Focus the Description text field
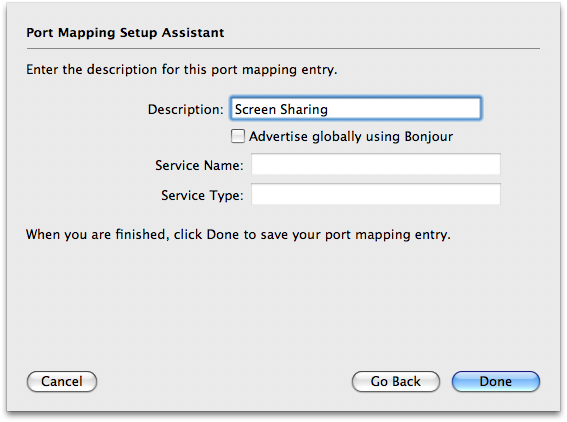This screenshot has width=567, height=422. pyautogui.click(x=355, y=108)
